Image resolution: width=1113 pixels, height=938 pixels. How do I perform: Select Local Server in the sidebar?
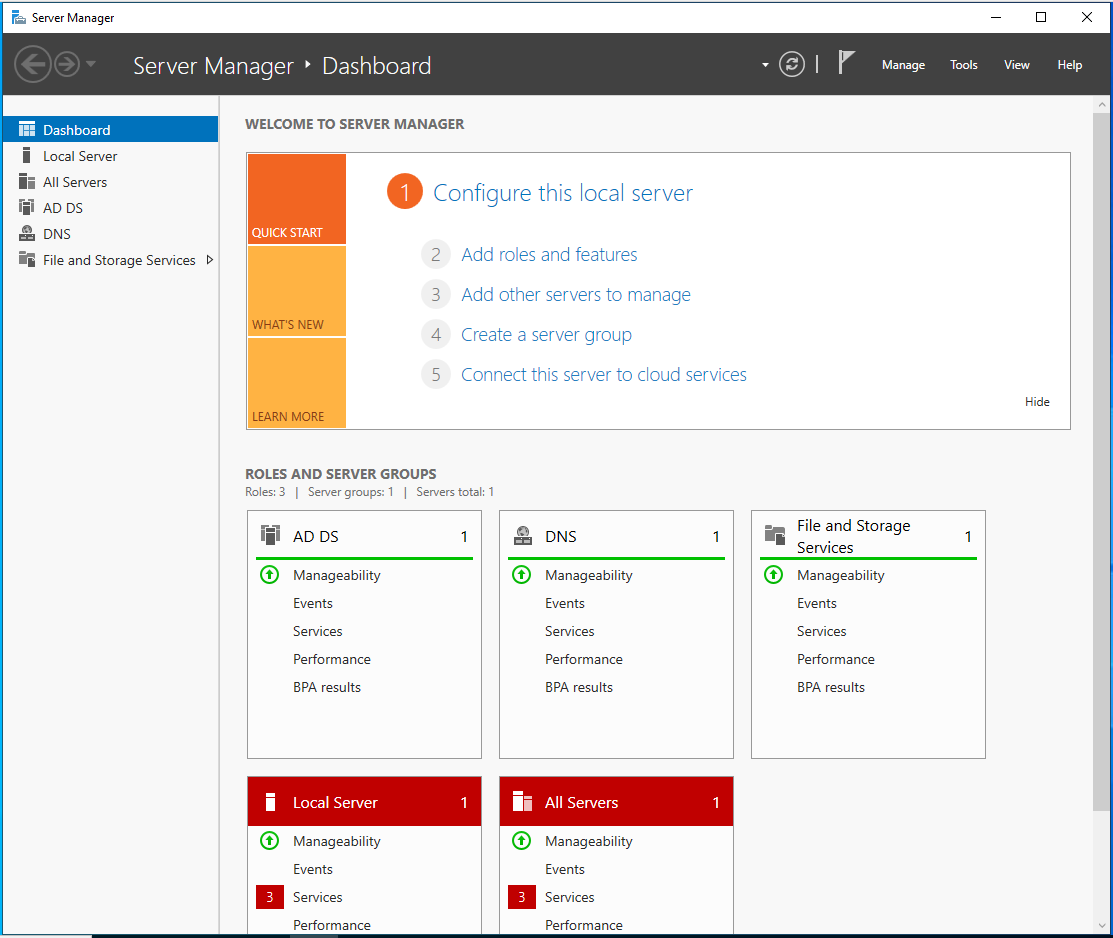[x=80, y=156]
